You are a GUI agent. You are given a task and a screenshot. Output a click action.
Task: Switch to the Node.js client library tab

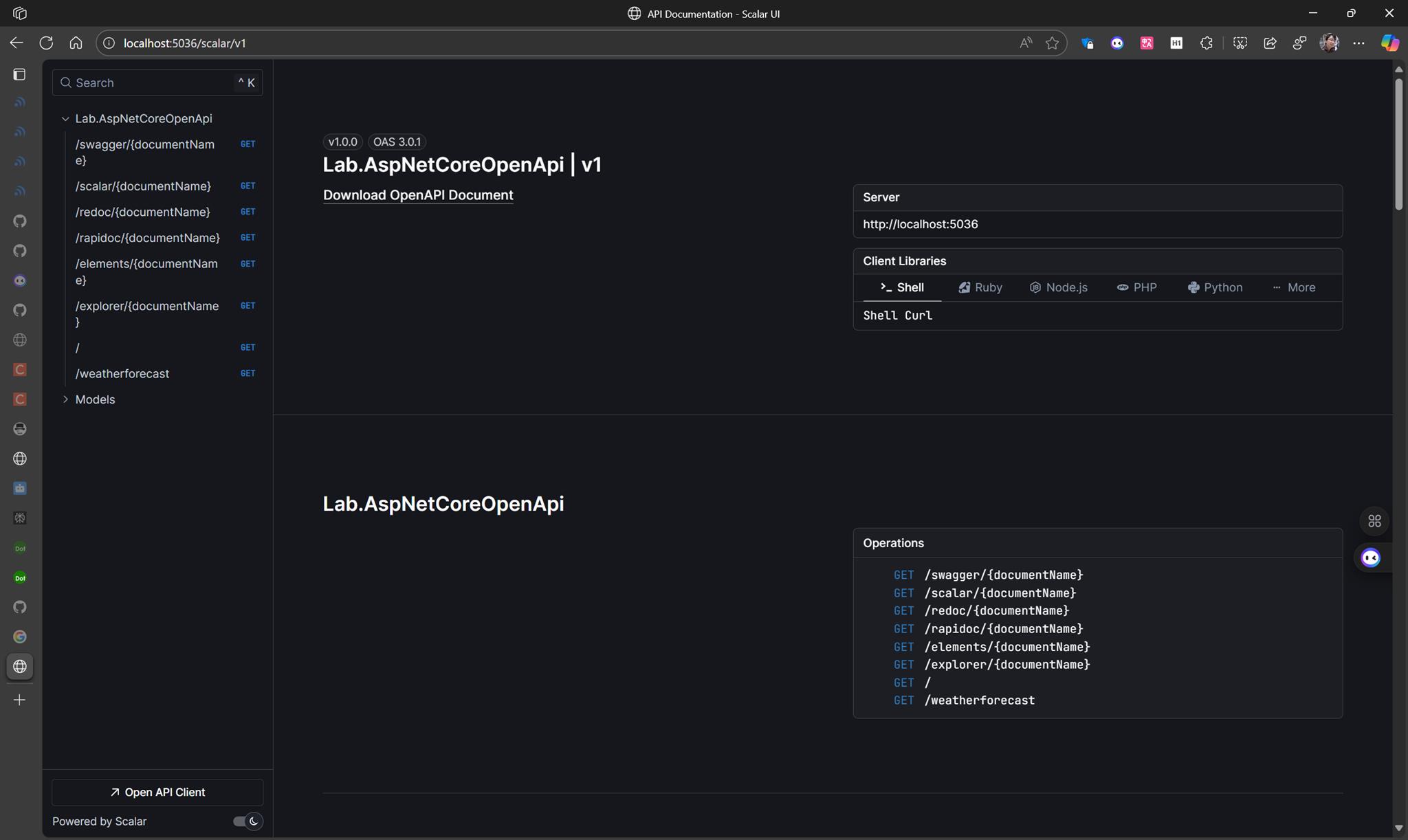pyautogui.click(x=1059, y=287)
